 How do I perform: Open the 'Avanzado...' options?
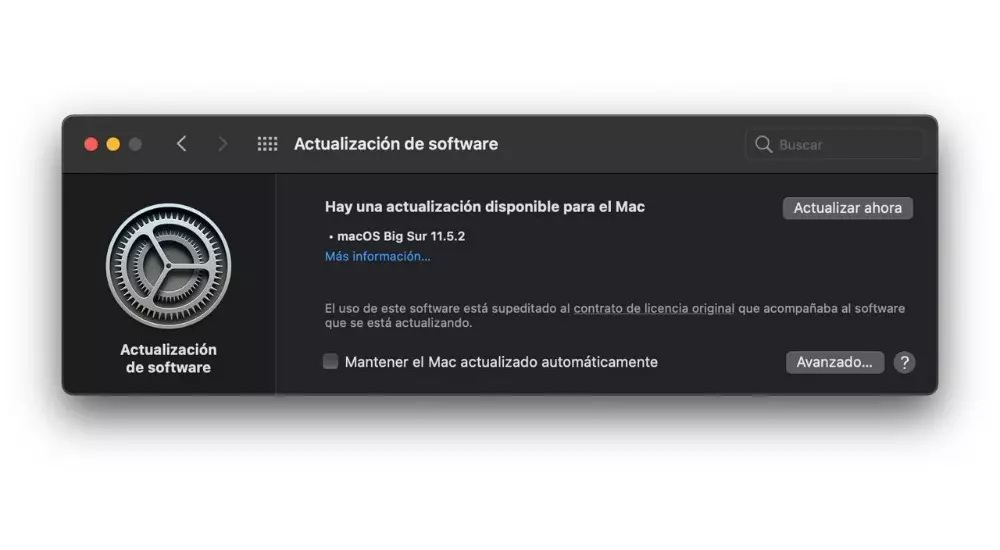coord(835,362)
